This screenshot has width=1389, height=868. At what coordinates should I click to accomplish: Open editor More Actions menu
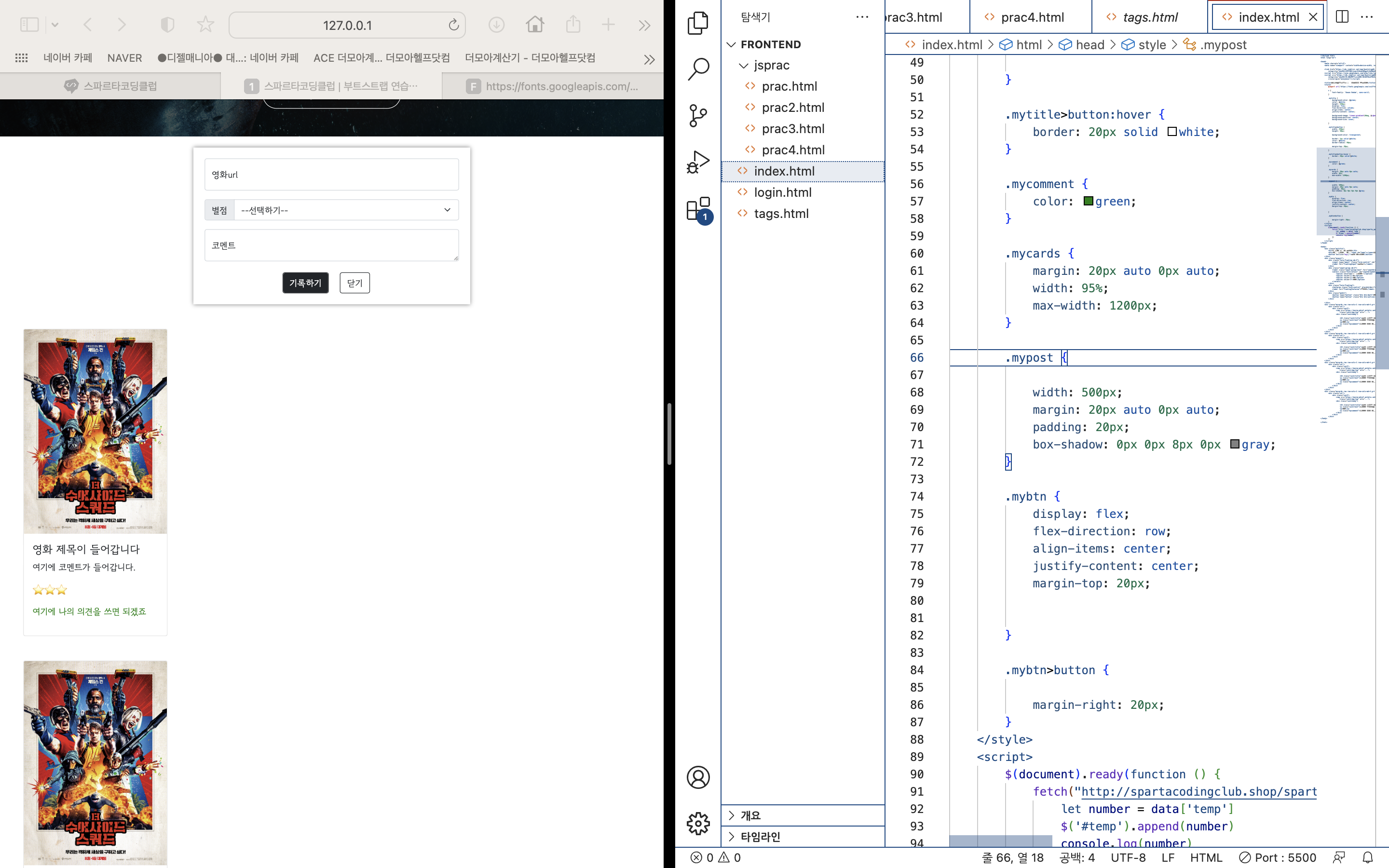[x=1367, y=17]
